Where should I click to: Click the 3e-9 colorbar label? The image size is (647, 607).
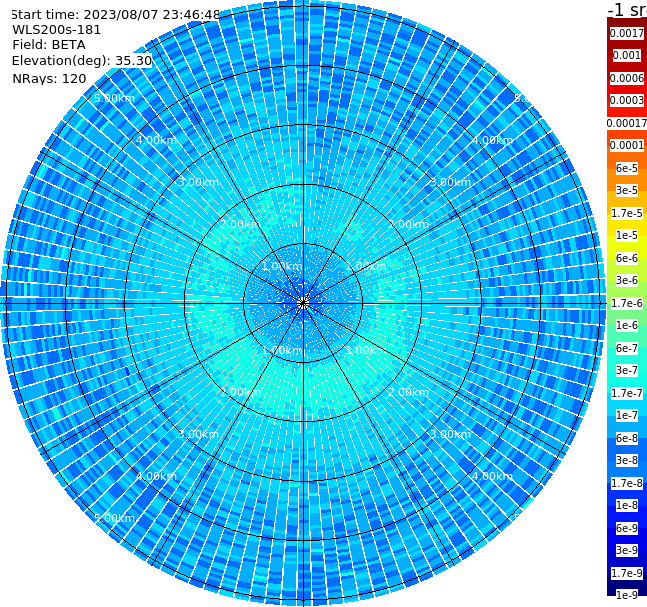(x=627, y=550)
